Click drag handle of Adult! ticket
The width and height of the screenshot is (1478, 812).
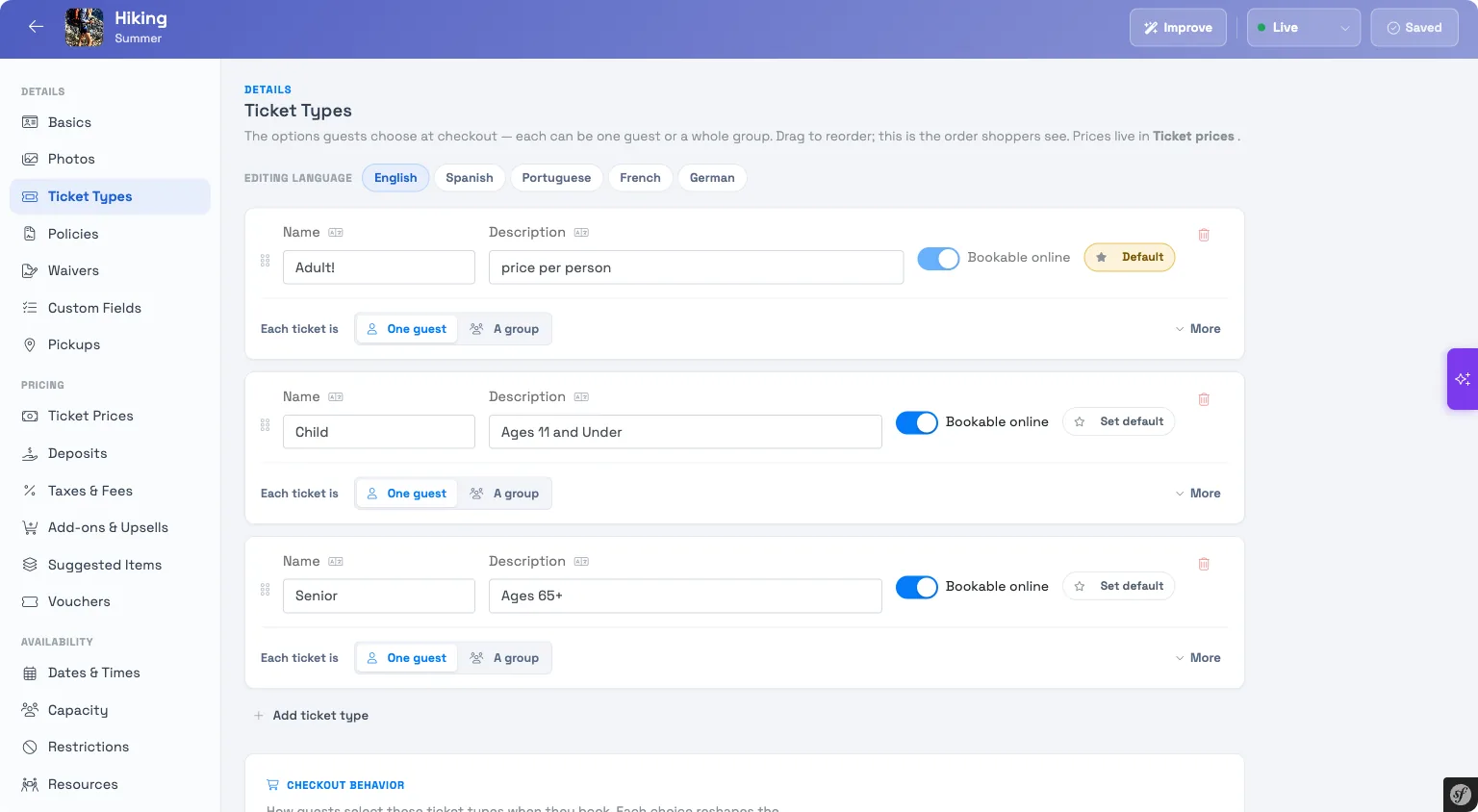pos(265,261)
